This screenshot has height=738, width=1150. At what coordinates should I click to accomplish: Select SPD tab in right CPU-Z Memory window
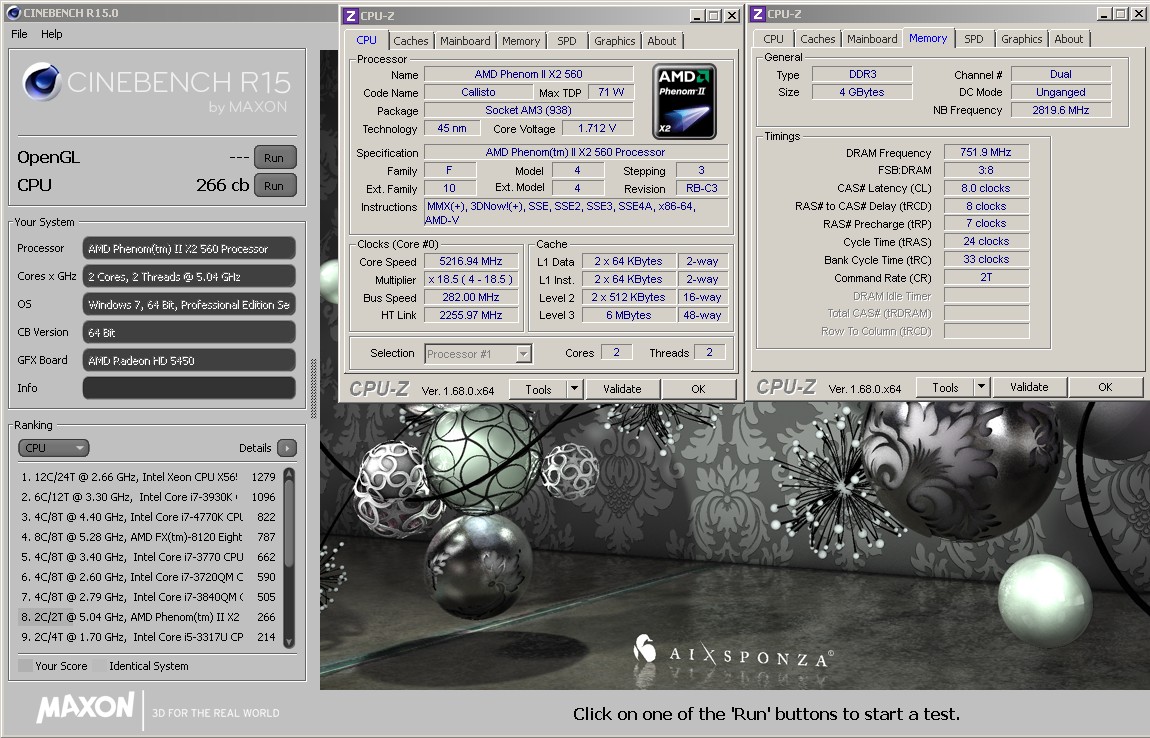tap(974, 39)
